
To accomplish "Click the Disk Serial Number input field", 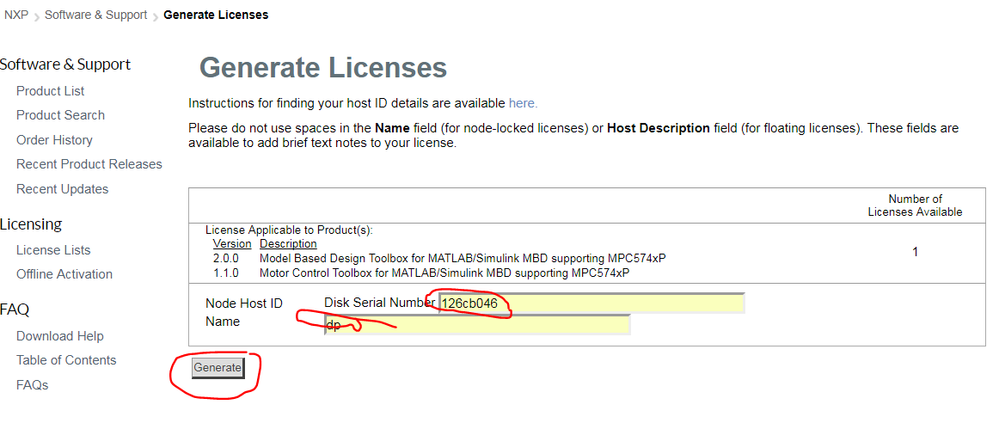I will coord(591,303).
